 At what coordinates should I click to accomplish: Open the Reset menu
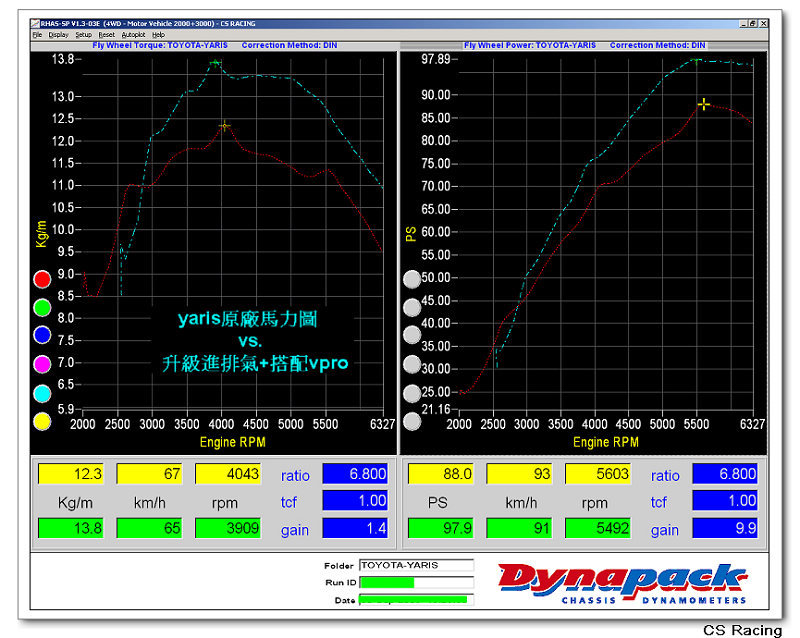[x=107, y=35]
